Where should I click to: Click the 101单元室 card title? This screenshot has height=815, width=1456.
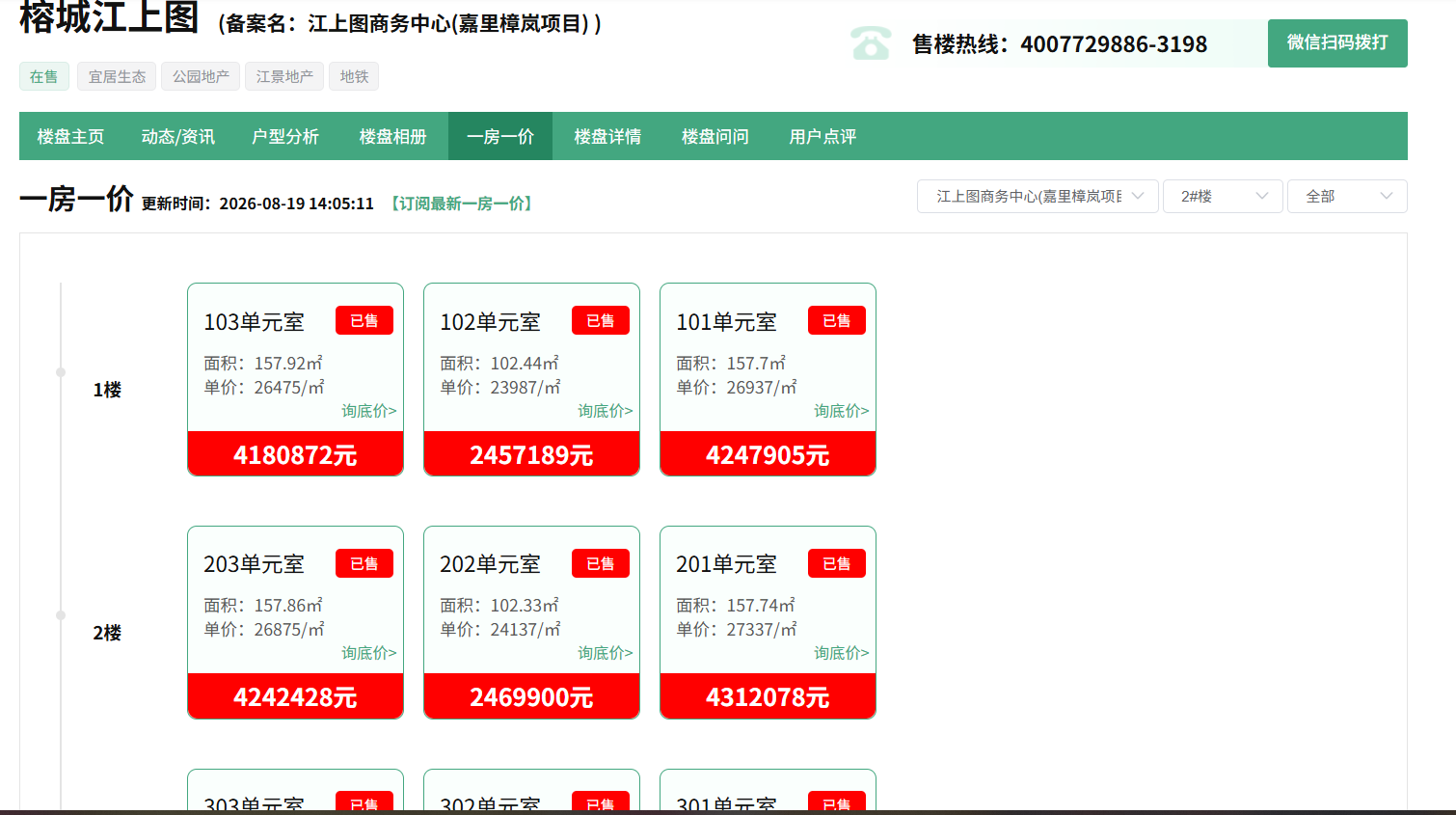click(726, 322)
